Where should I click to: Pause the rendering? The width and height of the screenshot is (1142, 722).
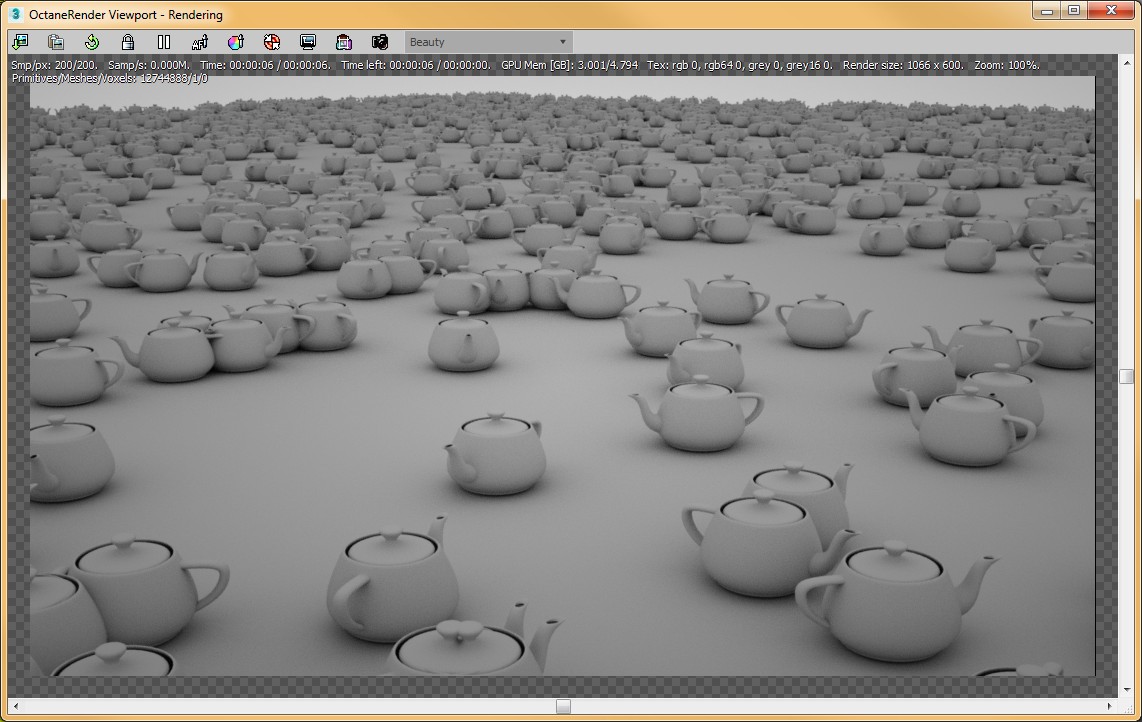tap(164, 42)
